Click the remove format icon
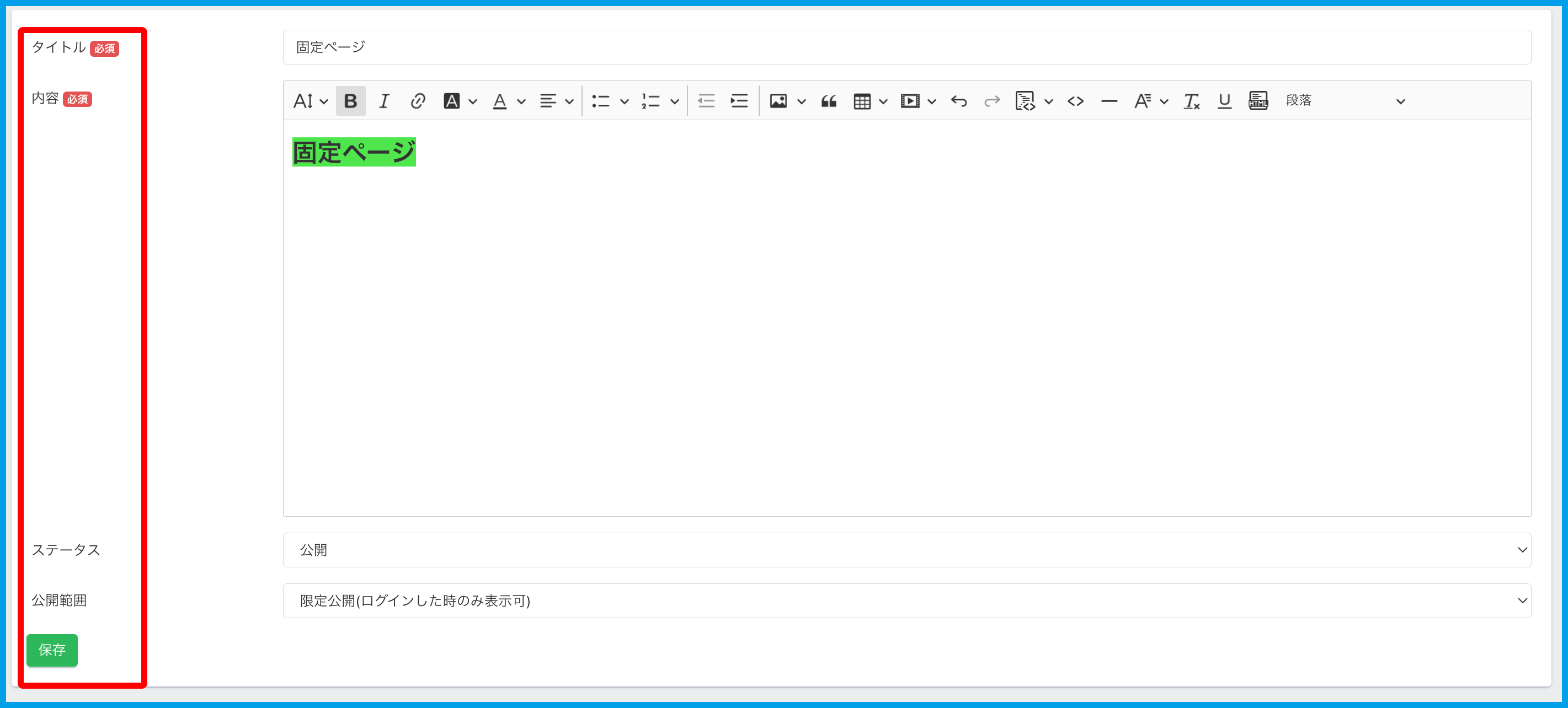Screen dimensions: 1568x708 coord(1191,101)
